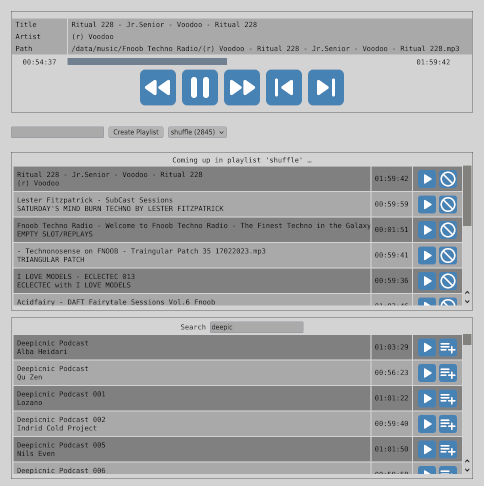The image size is (484, 486).
Task: Open the shuffle (2845) playlist dropdown
Action: tap(197, 132)
